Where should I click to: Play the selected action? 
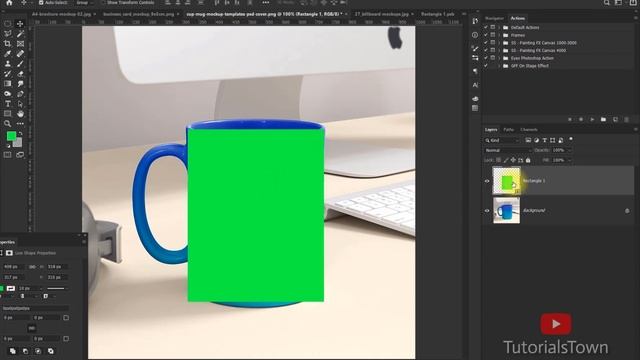[592, 120]
